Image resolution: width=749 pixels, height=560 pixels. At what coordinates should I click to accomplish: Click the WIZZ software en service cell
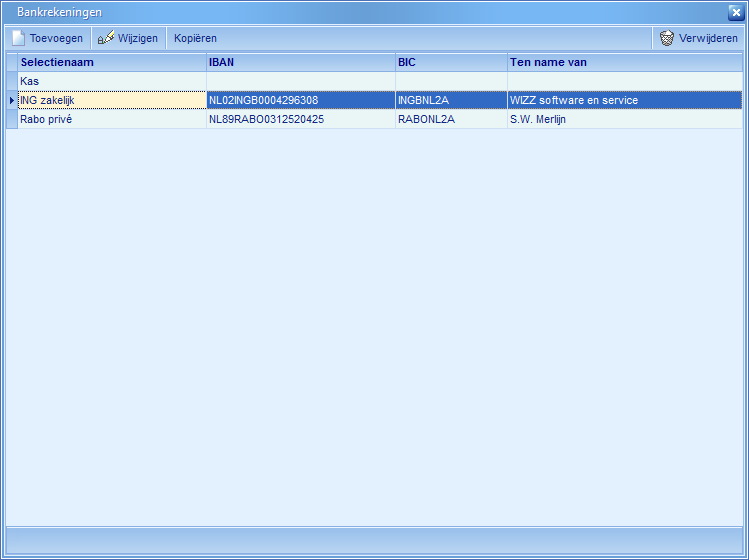(x=624, y=100)
